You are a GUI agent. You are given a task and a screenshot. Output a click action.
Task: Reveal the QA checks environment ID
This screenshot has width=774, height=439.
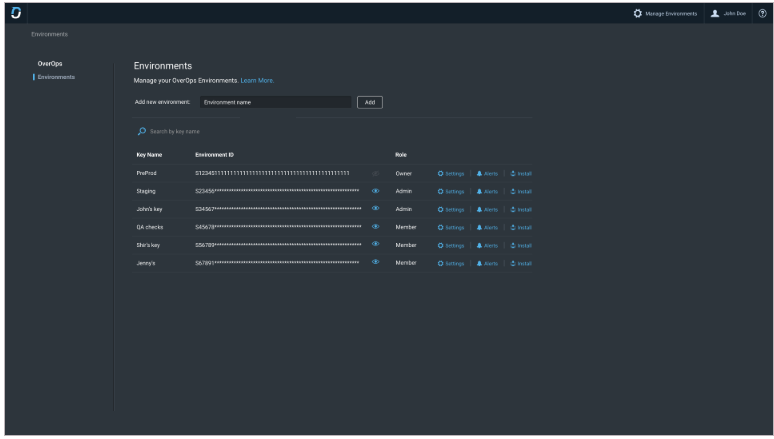click(x=375, y=227)
